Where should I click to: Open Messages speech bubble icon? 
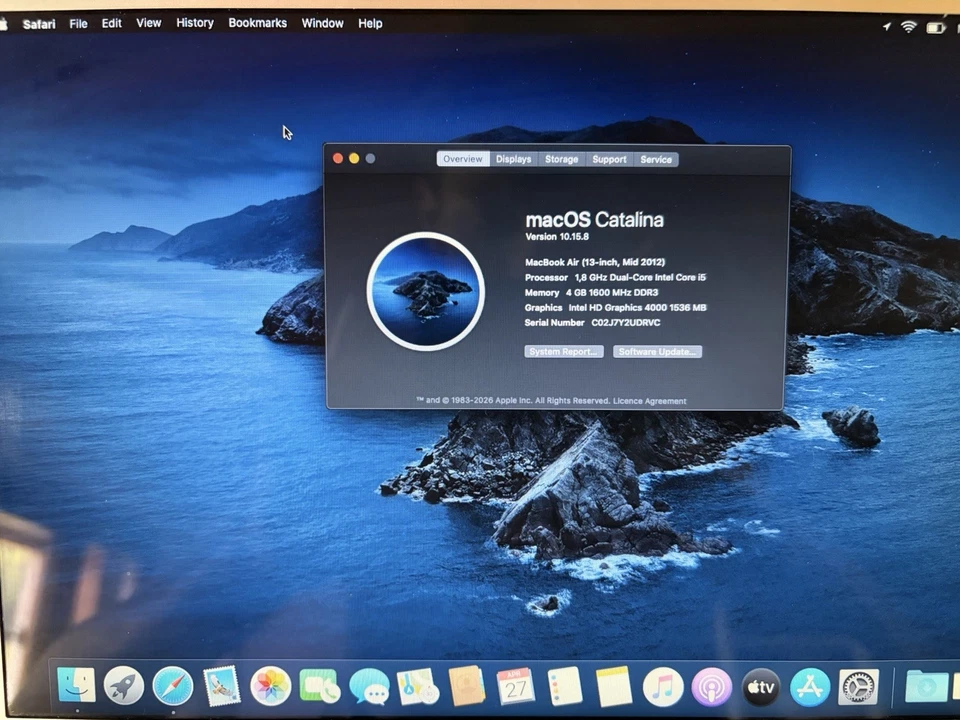pyautogui.click(x=369, y=686)
